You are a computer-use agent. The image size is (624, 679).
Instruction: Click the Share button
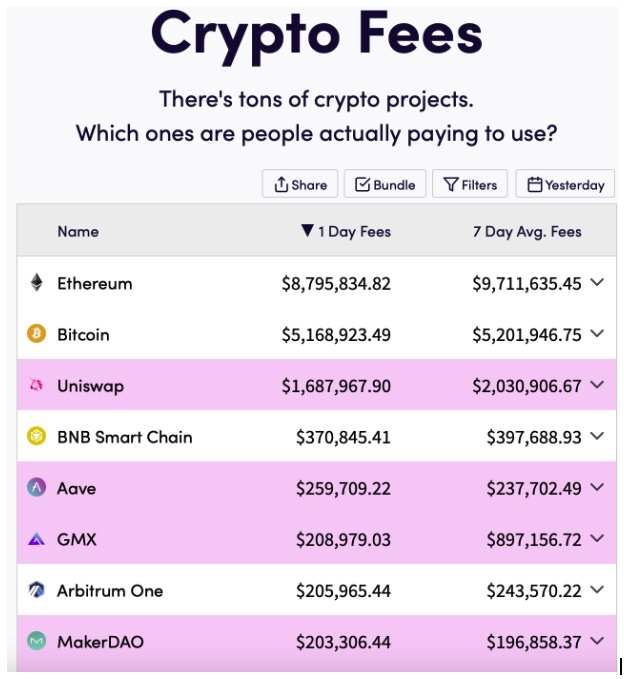[300, 184]
